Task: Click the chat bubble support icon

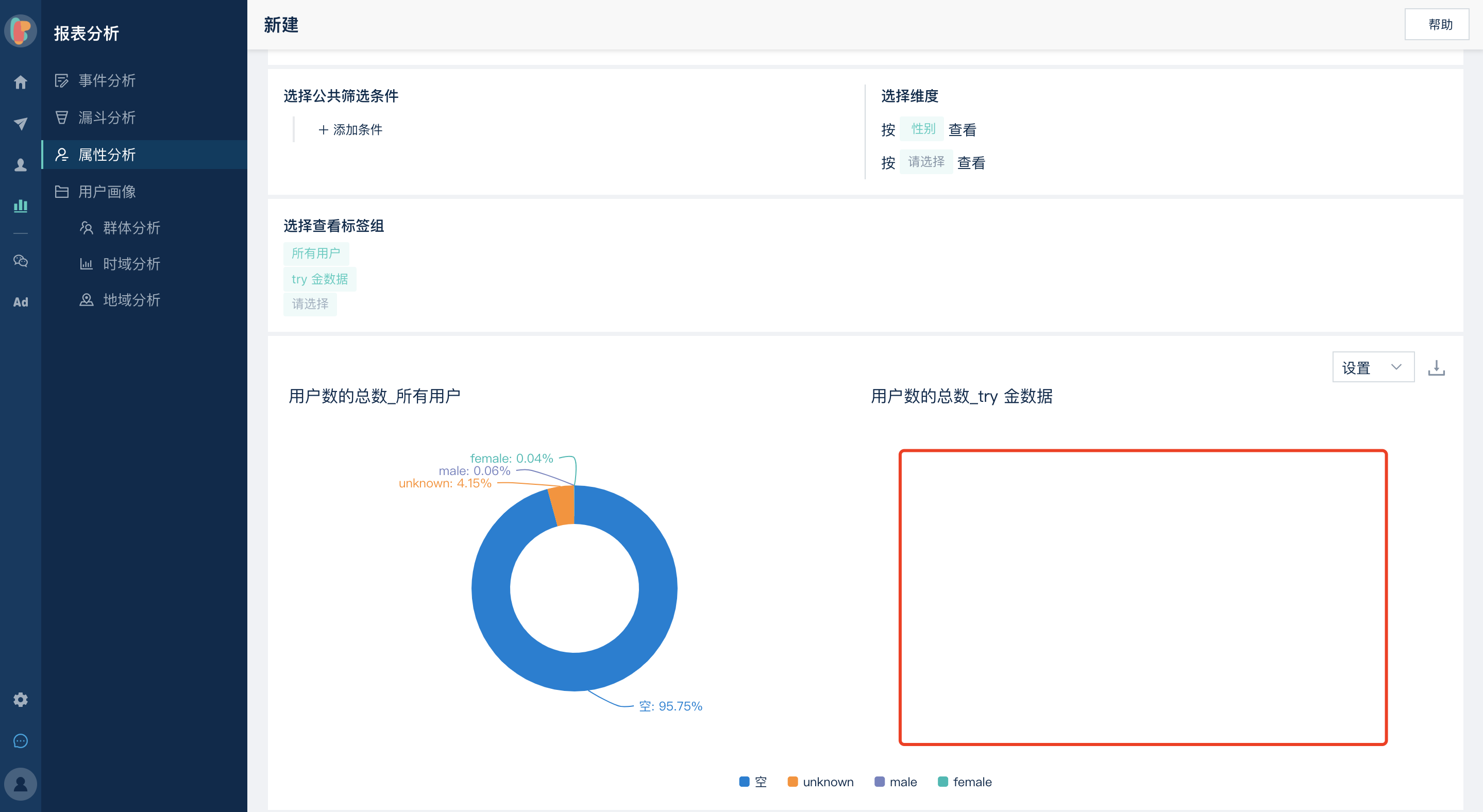Action: coord(21,740)
